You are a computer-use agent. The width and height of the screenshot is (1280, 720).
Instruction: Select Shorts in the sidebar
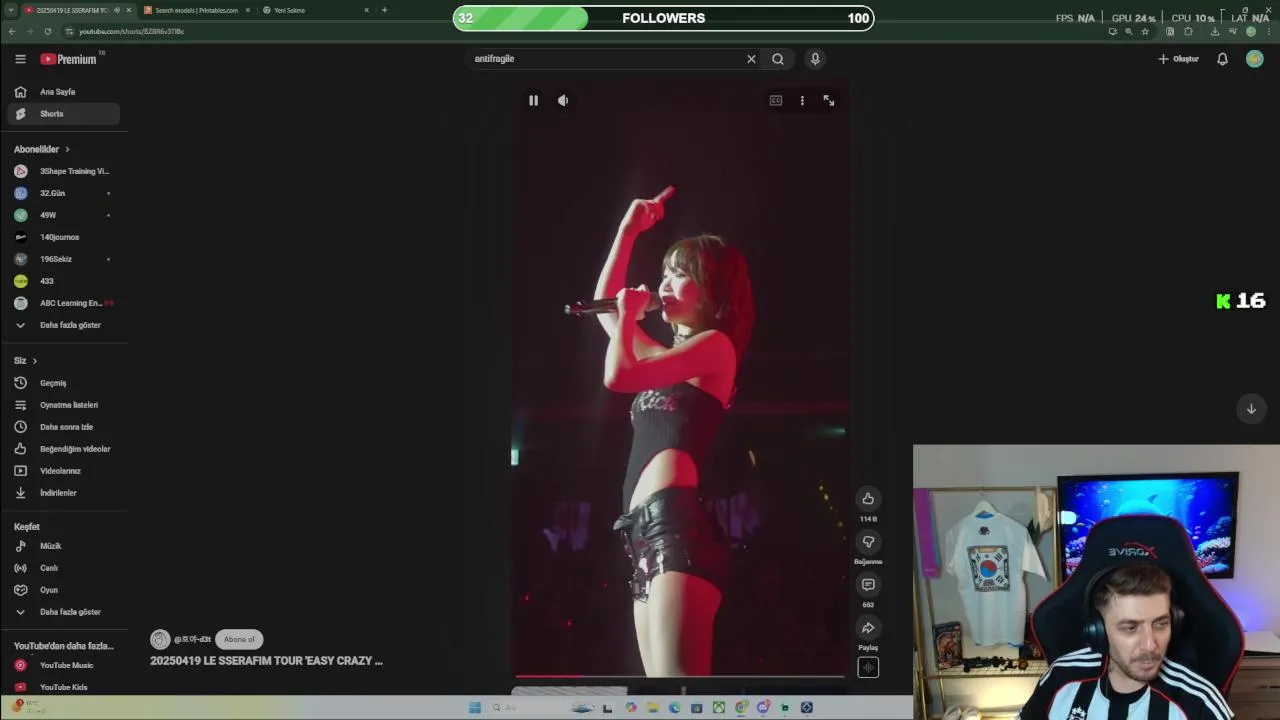click(64, 114)
